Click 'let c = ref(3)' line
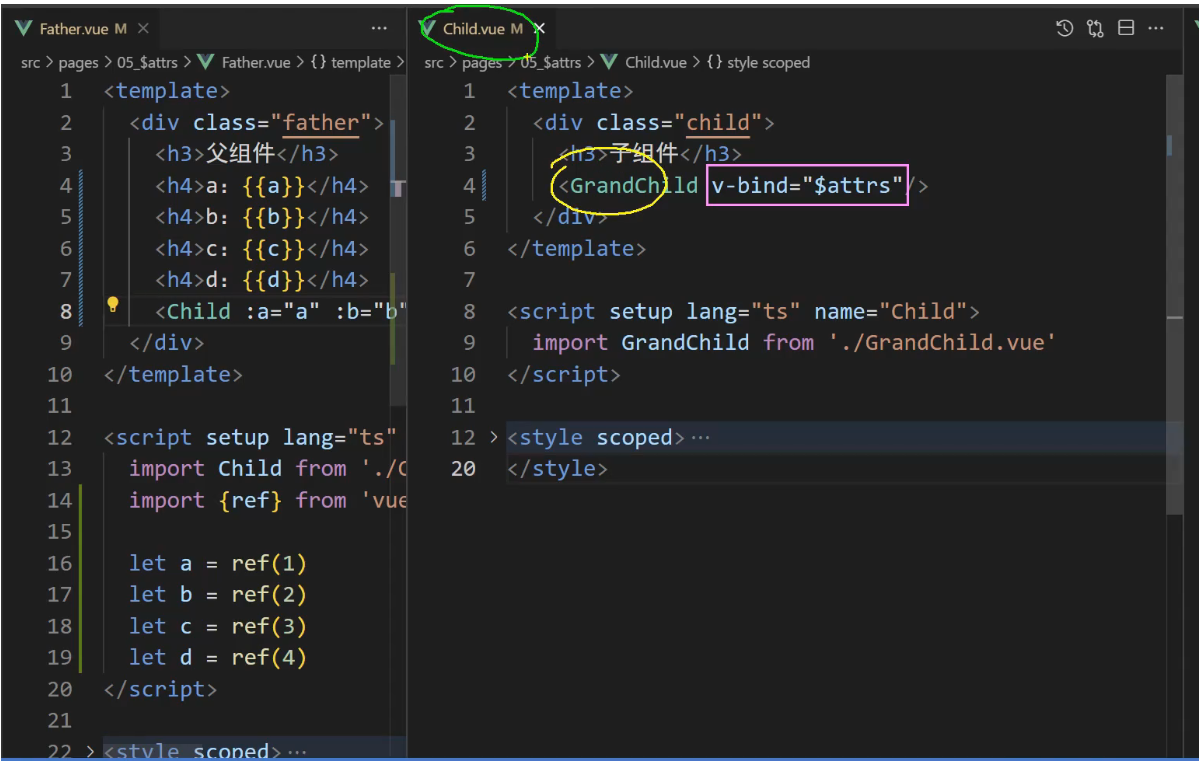Screen dimensions: 1201x764 pyautogui.click(x=217, y=626)
